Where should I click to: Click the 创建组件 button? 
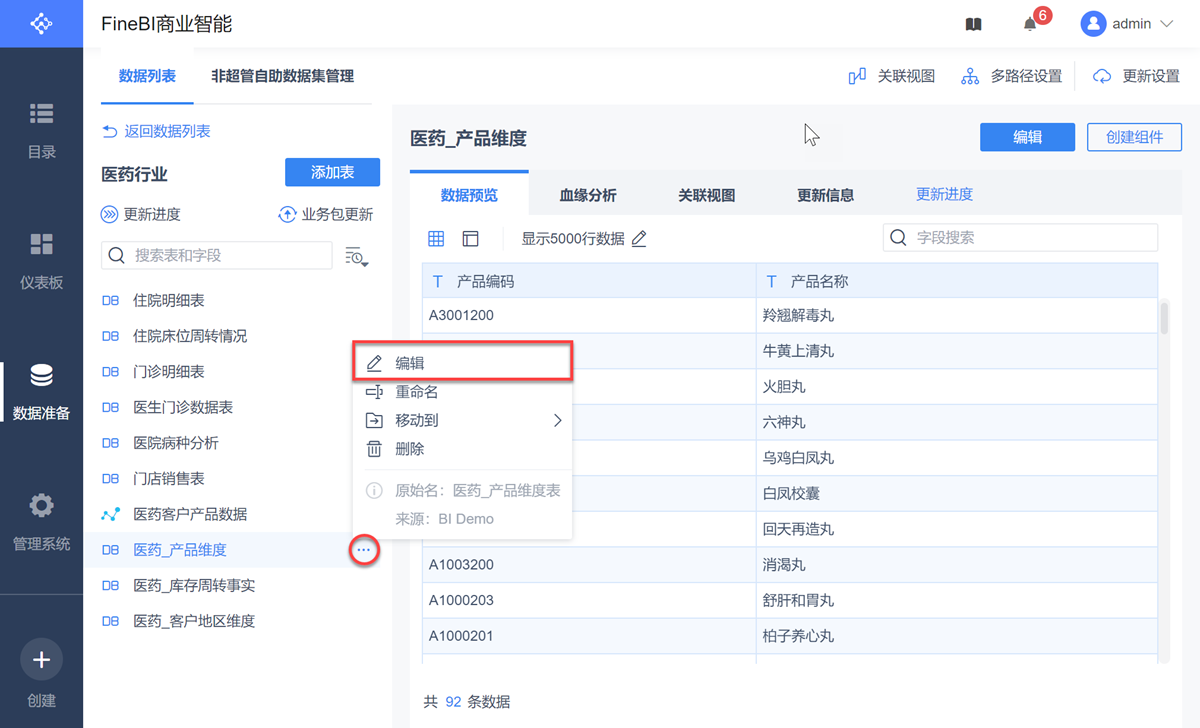[x=1134, y=138]
